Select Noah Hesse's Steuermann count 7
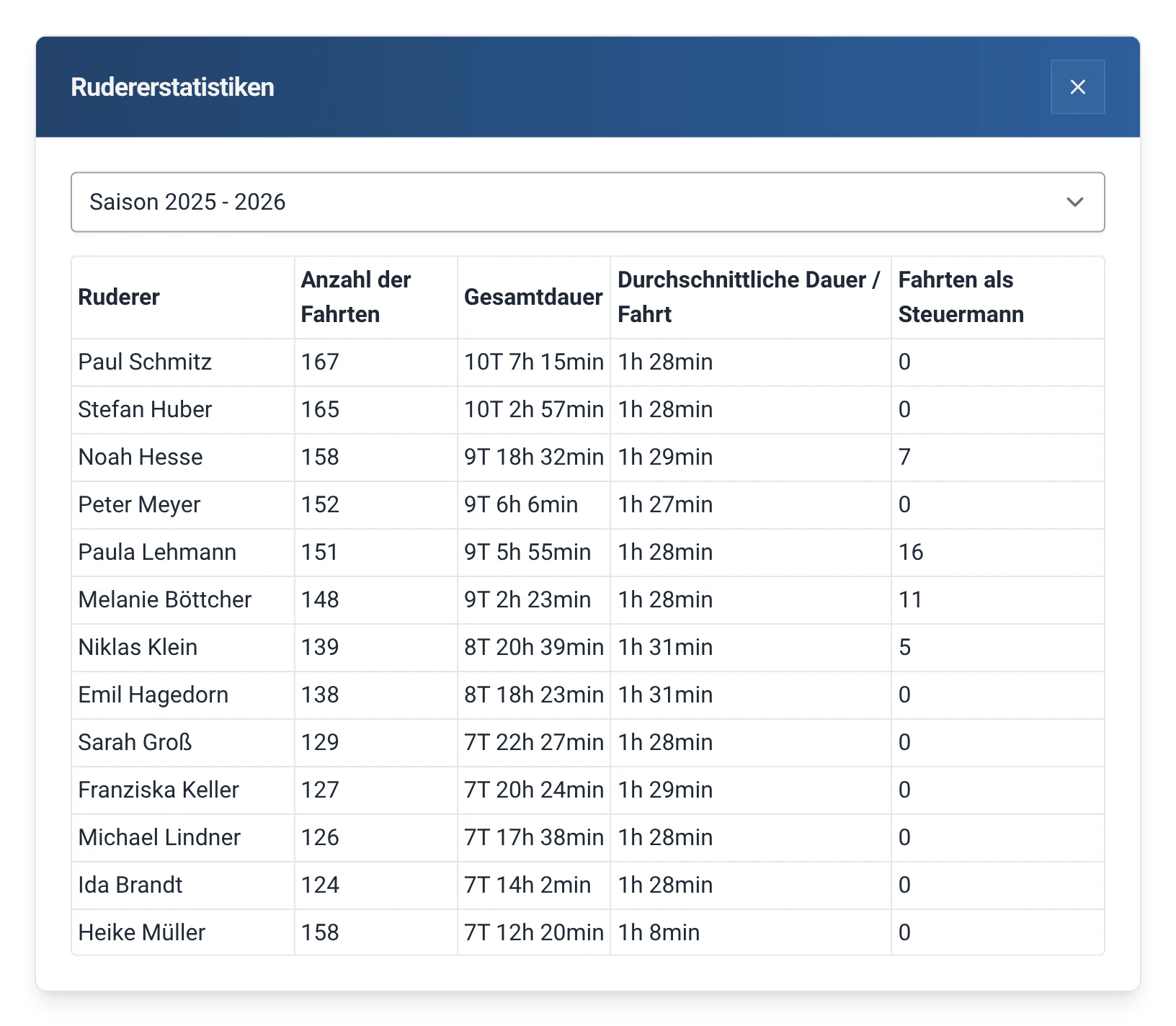The width and height of the screenshot is (1176, 1026). coord(904,457)
